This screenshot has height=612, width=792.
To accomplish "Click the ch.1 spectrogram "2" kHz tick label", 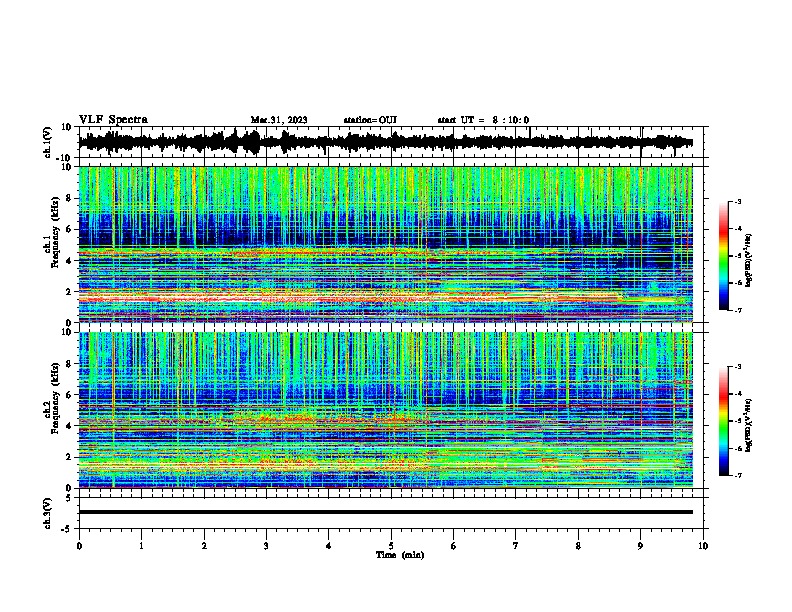I will coord(69,292).
